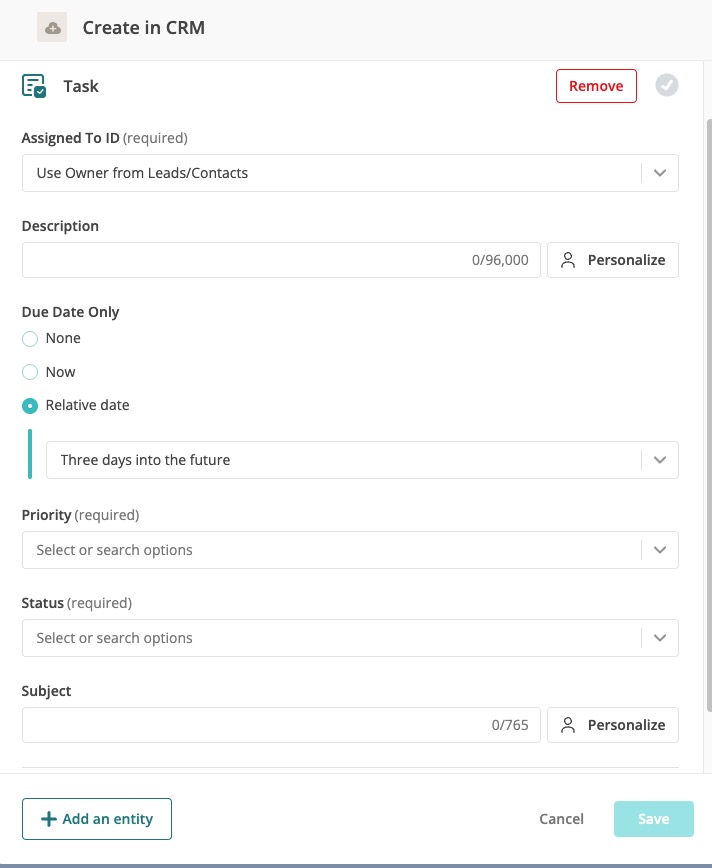The image size is (712, 868).
Task: Open the Priority options dropdown
Action: pyautogui.click(x=350, y=550)
